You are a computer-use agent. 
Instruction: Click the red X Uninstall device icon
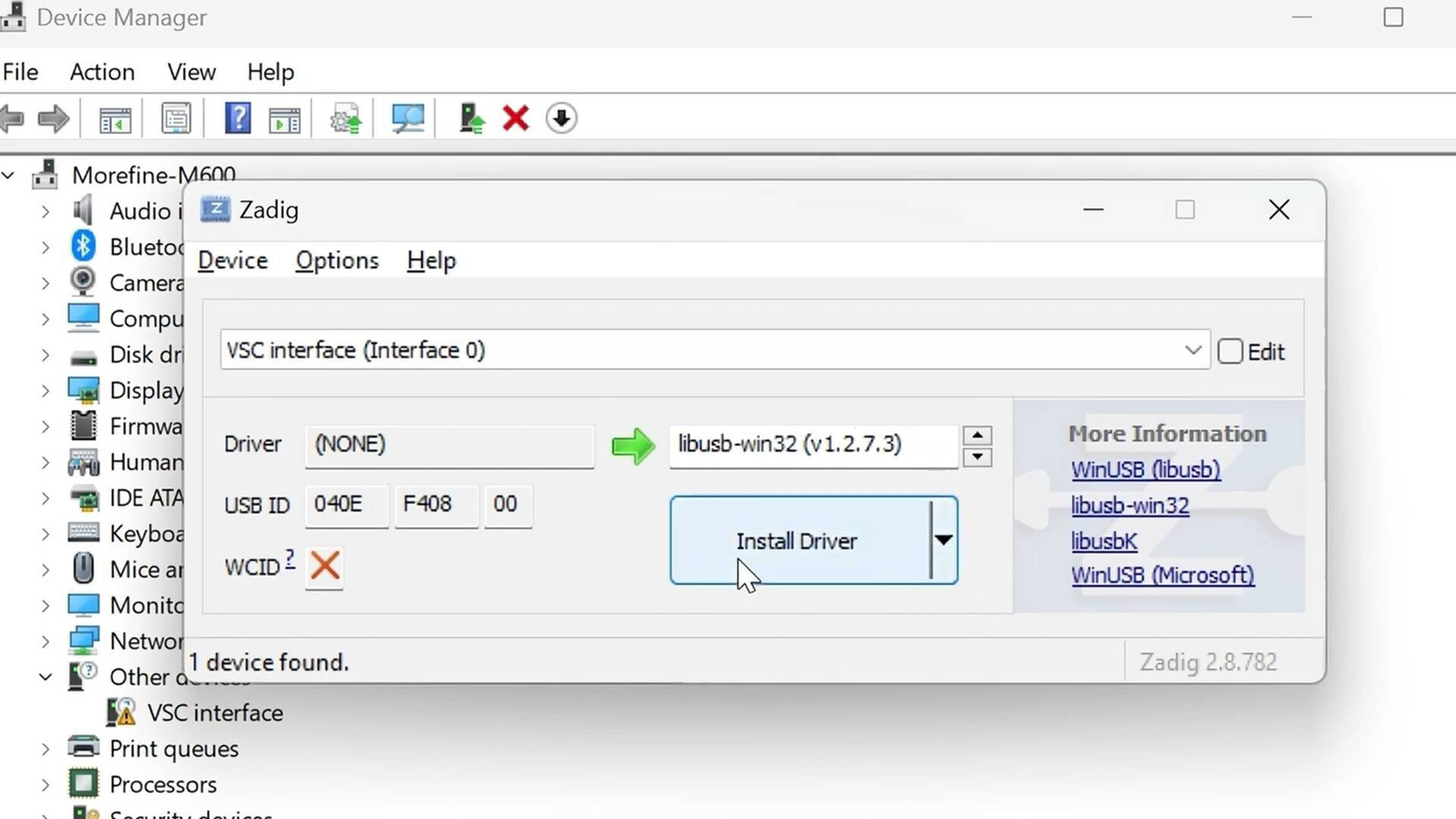click(516, 118)
